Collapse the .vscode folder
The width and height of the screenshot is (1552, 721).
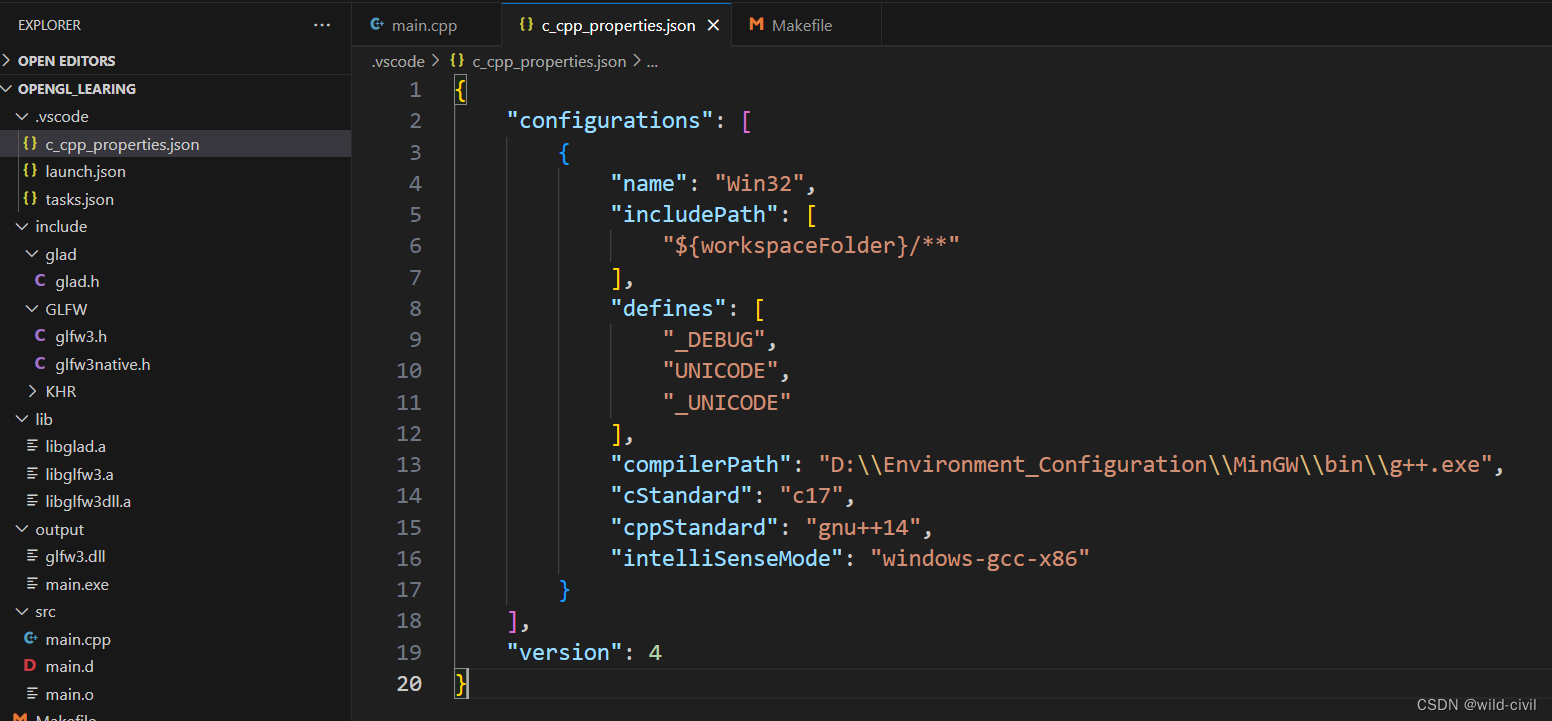click(x=22, y=116)
